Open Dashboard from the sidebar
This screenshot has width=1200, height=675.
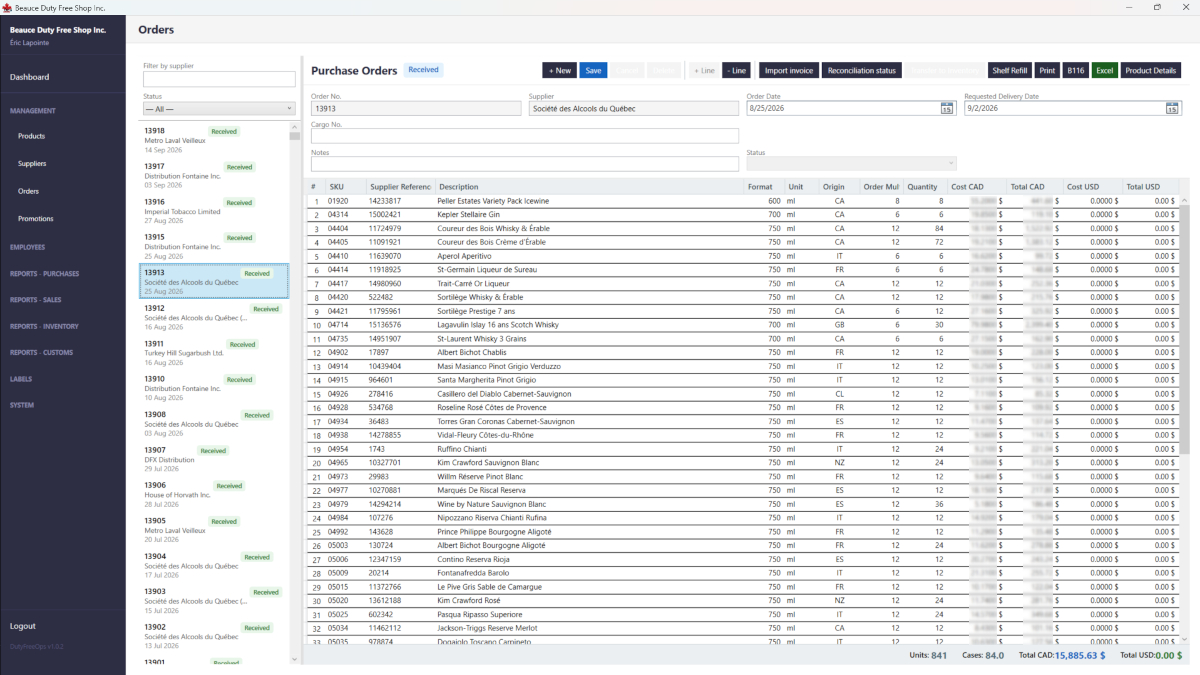[29, 77]
